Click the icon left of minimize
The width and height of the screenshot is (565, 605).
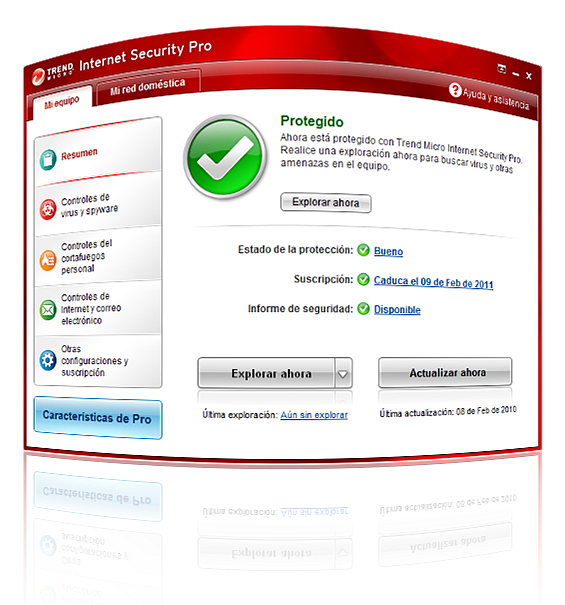point(501,69)
